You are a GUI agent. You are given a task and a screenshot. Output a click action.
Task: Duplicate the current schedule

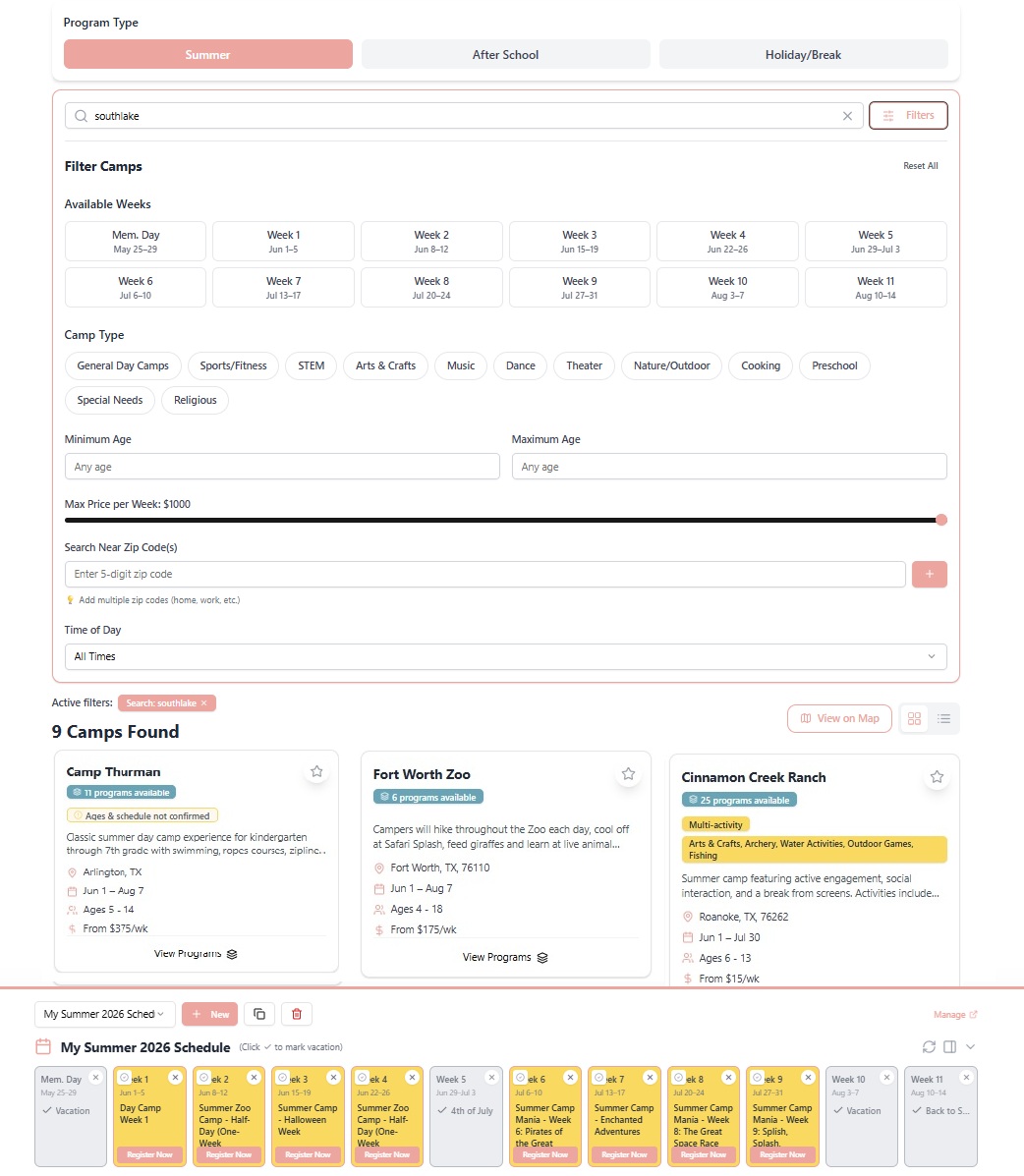pos(259,1014)
